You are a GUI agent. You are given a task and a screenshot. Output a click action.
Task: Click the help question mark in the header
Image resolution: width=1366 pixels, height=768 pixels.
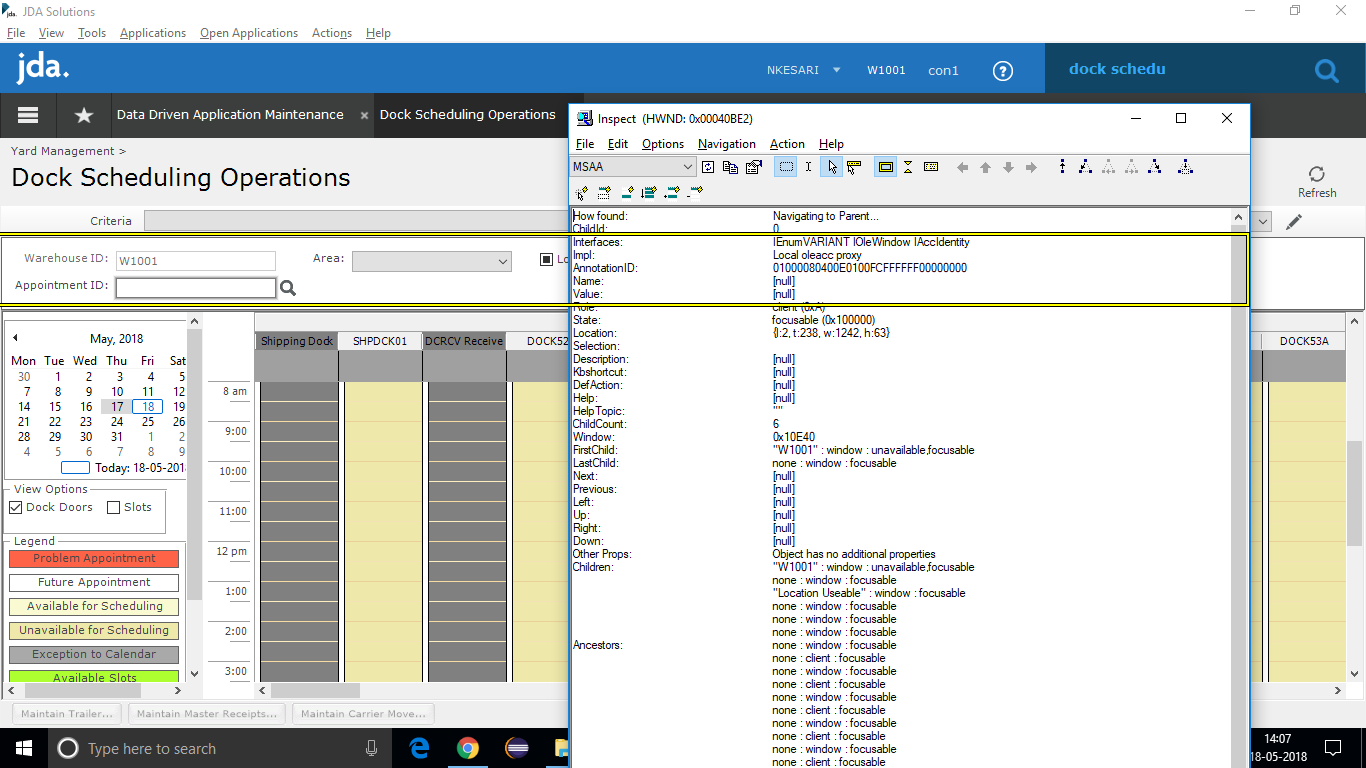[x=1003, y=71]
